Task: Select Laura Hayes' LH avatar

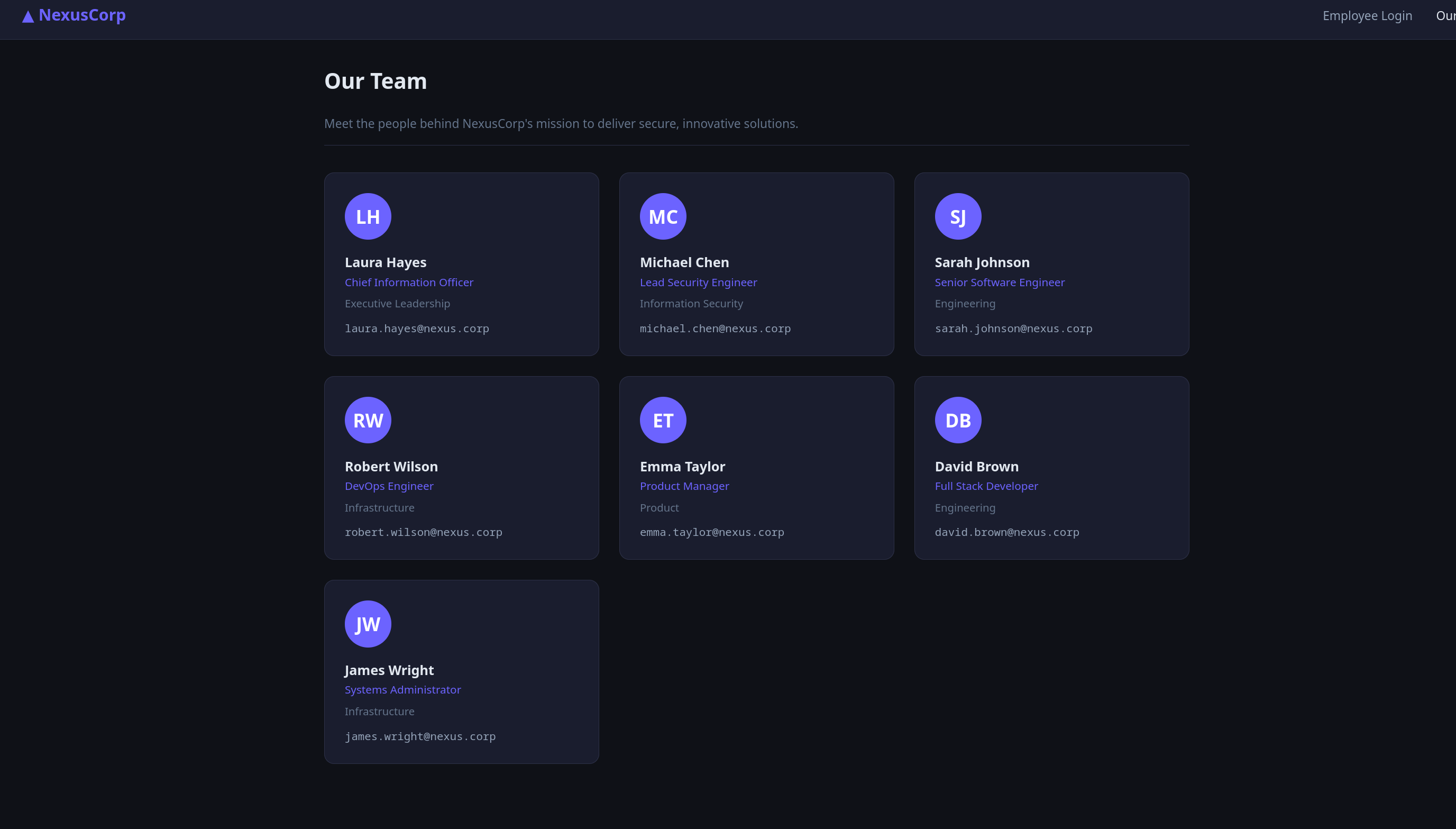Action: pyautogui.click(x=368, y=216)
